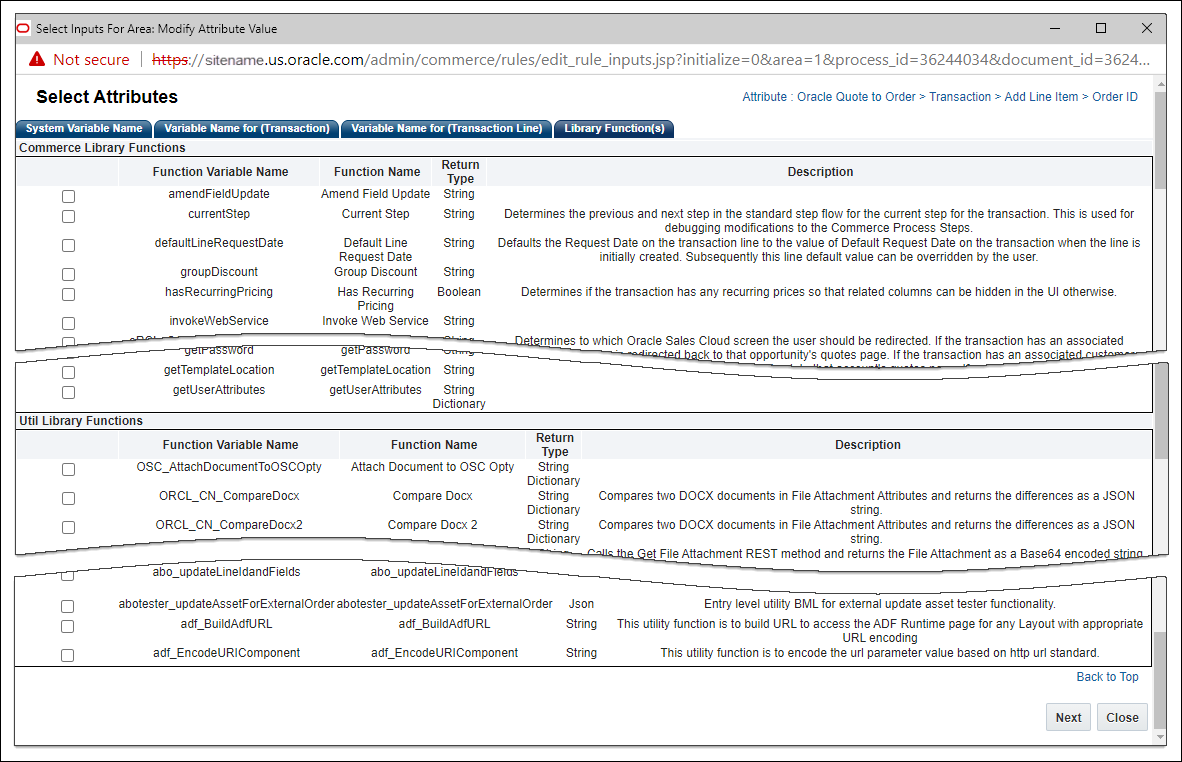The height and width of the screenshot is (762, 1182).
Task: Click the Oracle logo icon in title bar
Action: coord(24,29)
